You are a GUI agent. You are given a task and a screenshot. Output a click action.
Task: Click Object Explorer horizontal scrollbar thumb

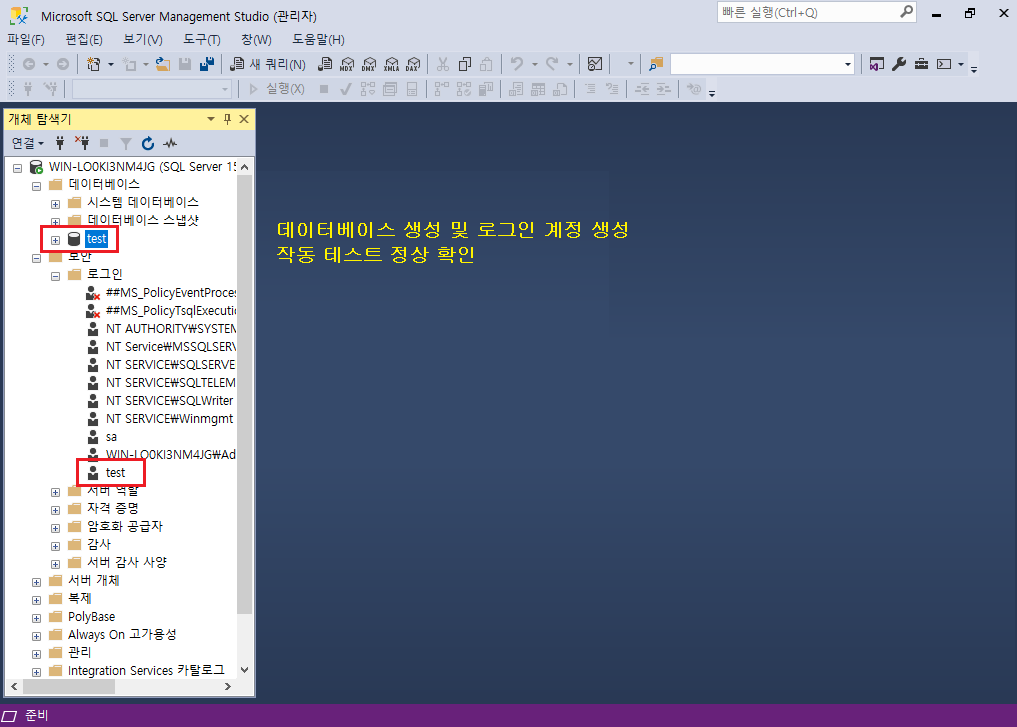69,686
